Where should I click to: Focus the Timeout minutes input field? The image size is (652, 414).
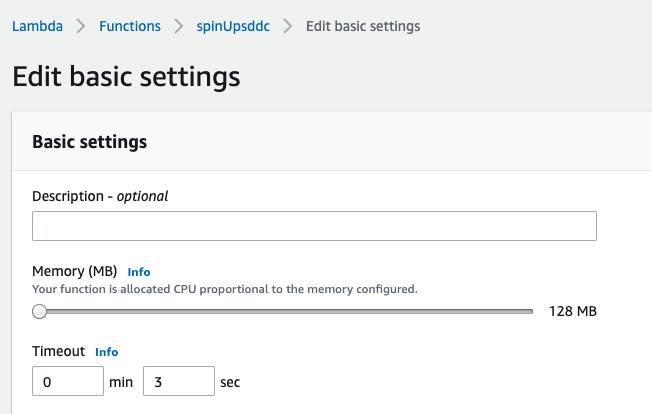68,381
